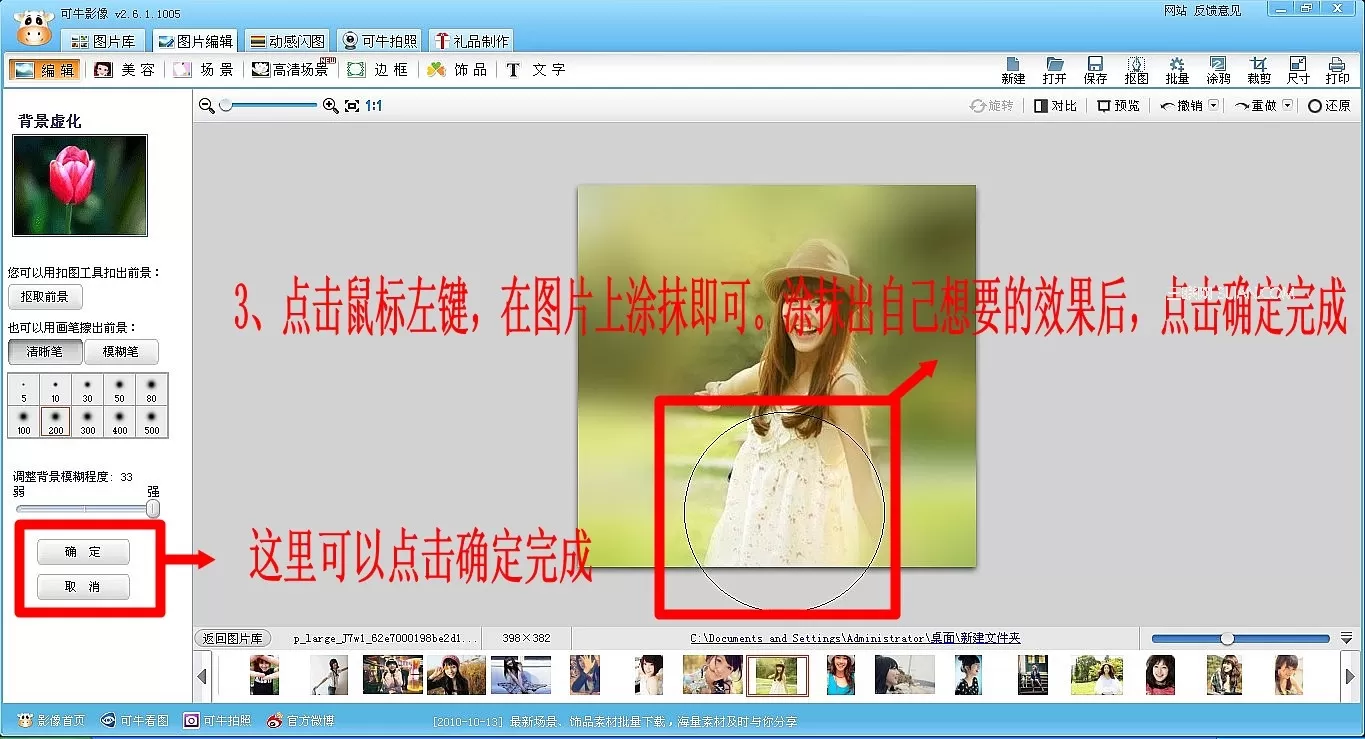
Task: Click the 新建 (New) toolbar icon
Action: 1013,70
